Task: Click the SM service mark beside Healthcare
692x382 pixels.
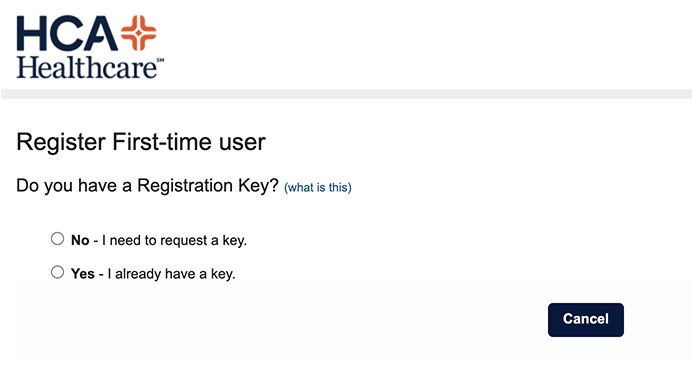Action: click(x=161, y=60)
